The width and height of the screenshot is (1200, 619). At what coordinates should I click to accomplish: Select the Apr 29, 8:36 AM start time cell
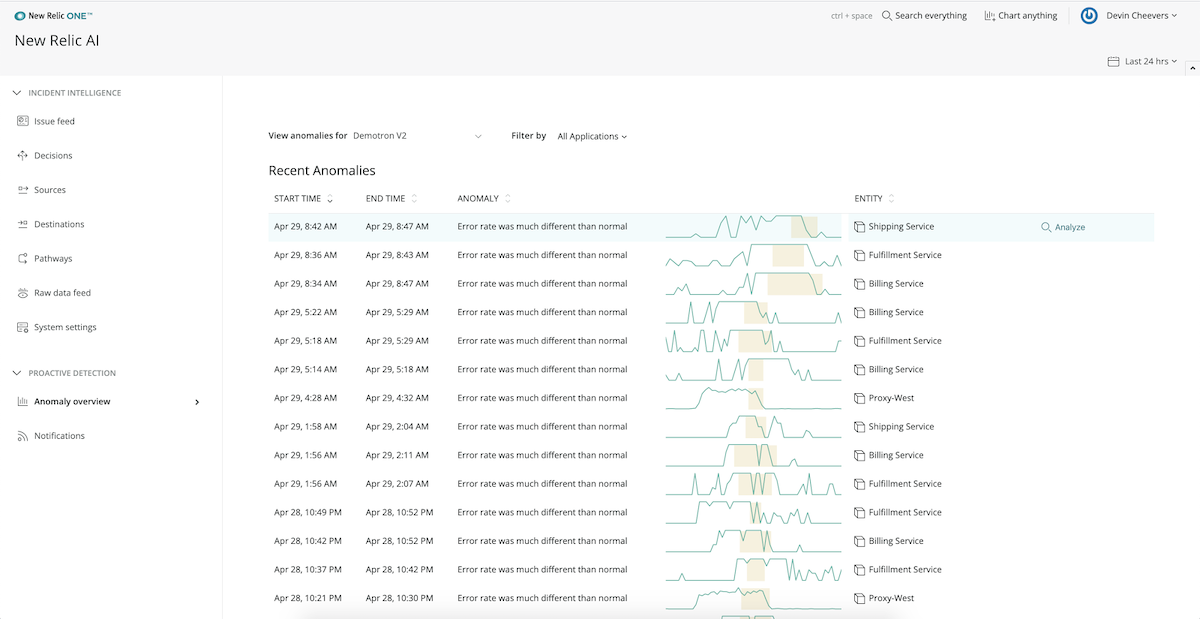click(x=305, y=255)
